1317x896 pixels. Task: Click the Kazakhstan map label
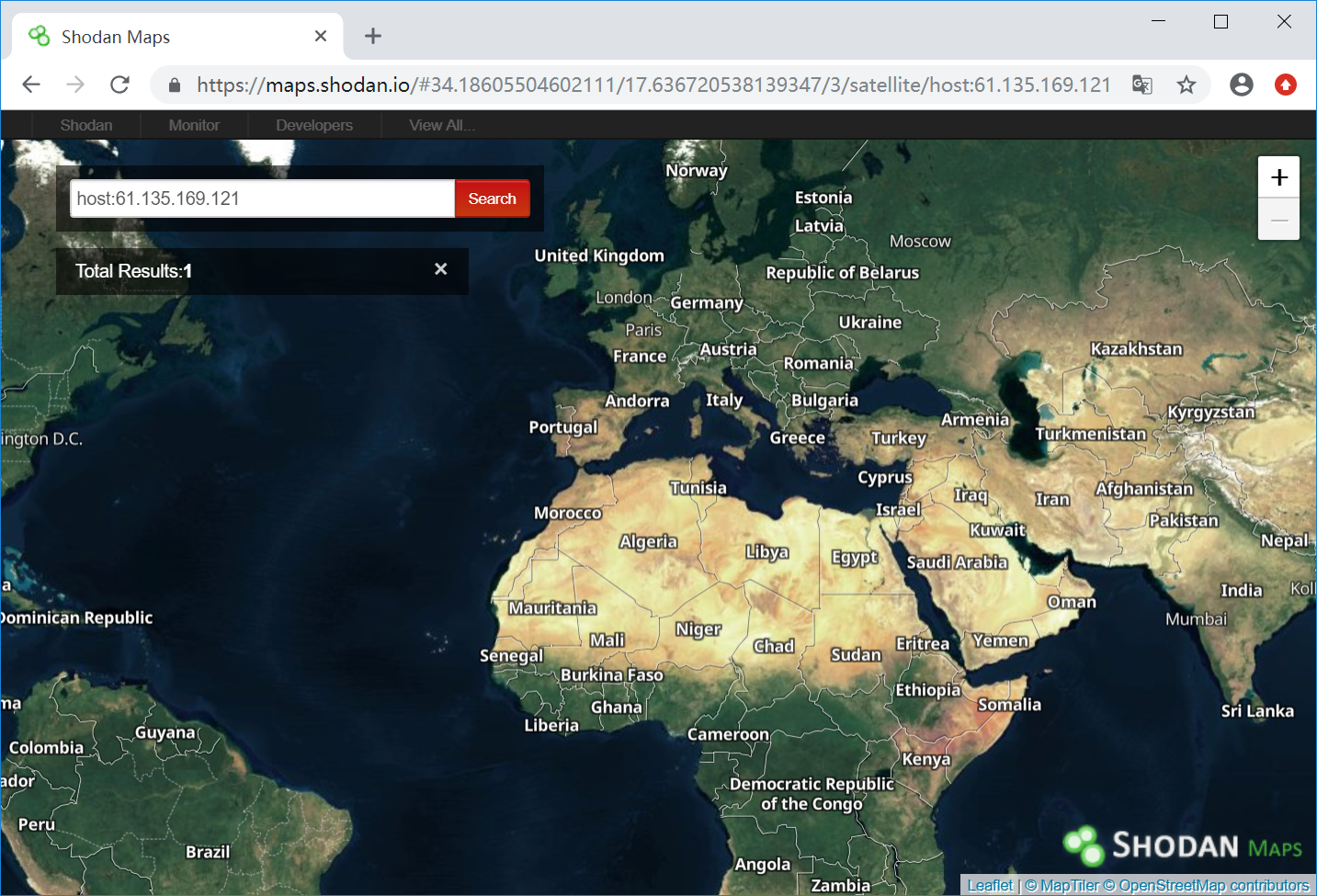click(1136, 348)
